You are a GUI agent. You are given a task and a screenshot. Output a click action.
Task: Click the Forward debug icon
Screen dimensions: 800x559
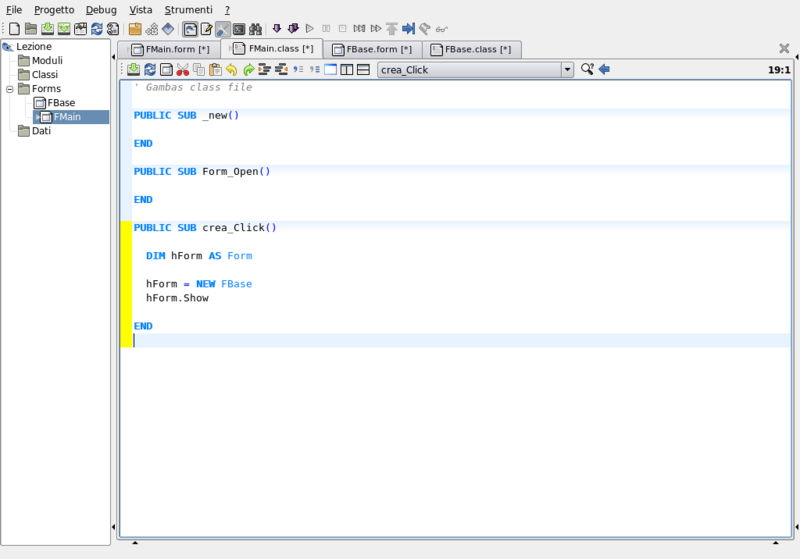coord(376,29)
